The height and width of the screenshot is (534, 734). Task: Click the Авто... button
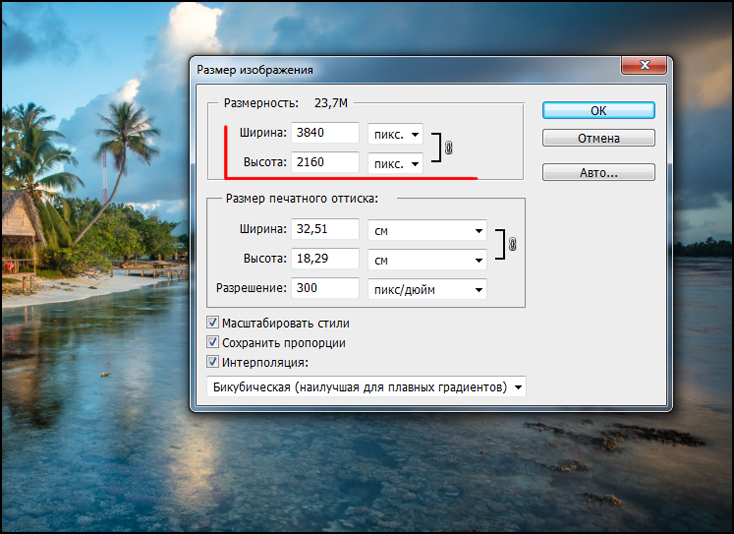pos(598,172)
